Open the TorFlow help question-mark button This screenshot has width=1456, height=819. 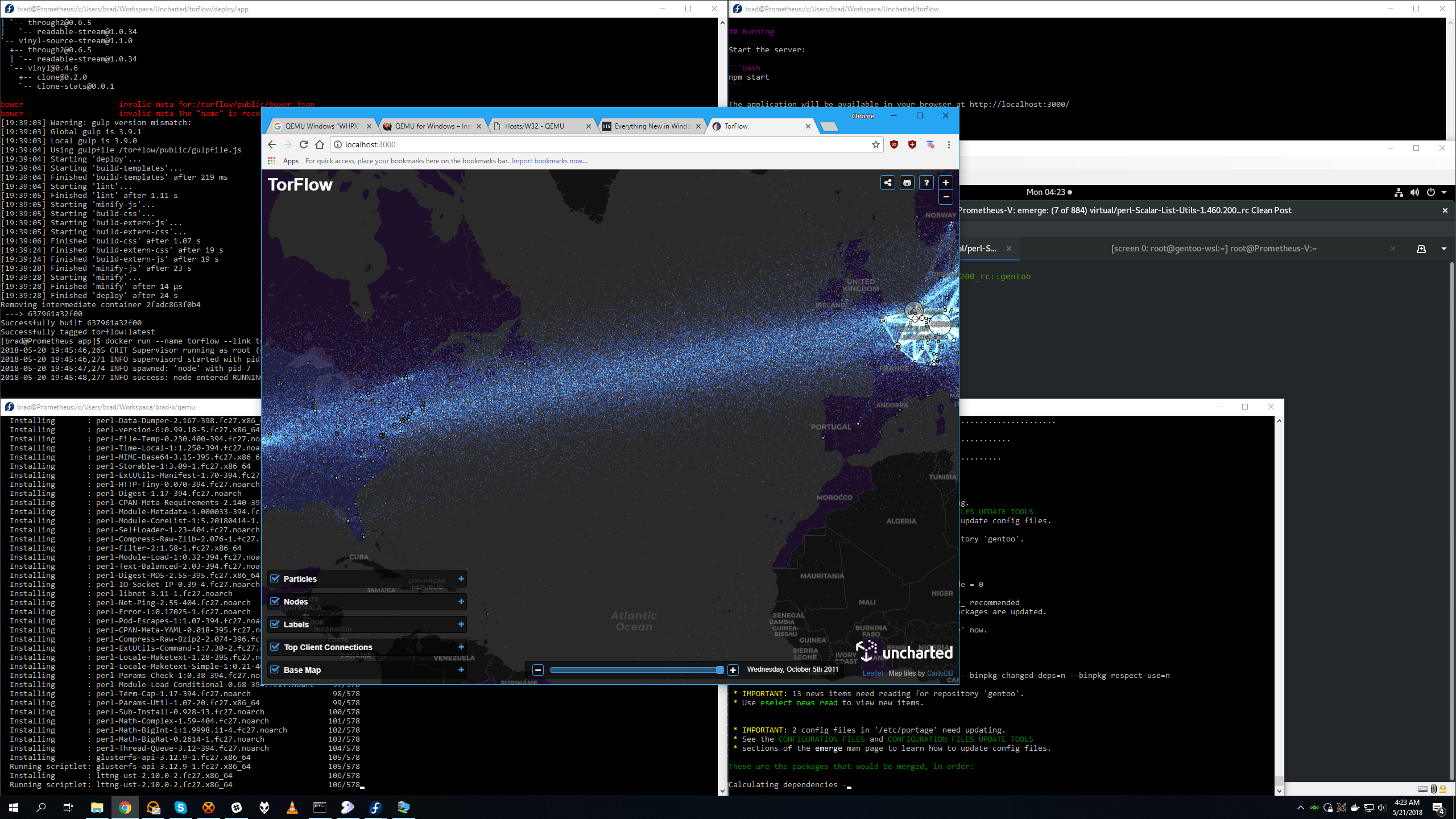click(926, 183)
